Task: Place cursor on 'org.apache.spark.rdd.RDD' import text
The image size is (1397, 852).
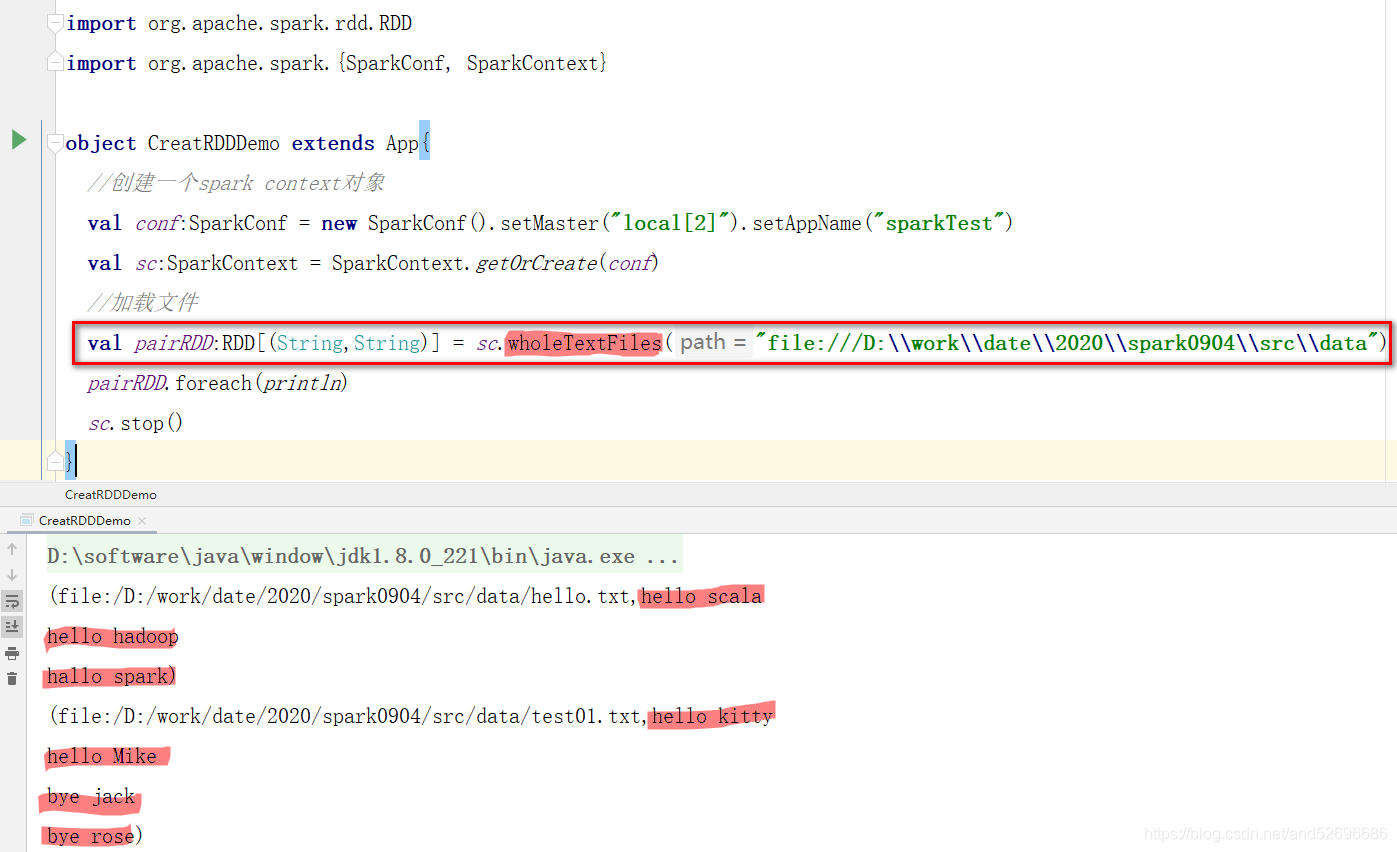Action: (280, 23)
